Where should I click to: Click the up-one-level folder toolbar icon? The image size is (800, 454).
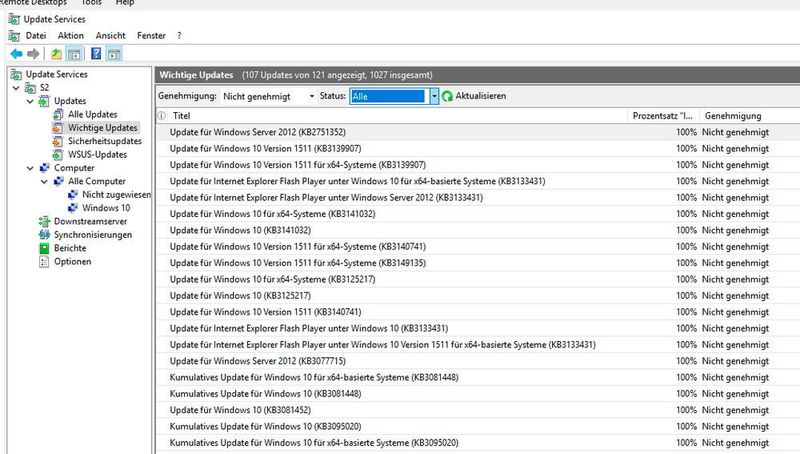(x=56, y=54)
